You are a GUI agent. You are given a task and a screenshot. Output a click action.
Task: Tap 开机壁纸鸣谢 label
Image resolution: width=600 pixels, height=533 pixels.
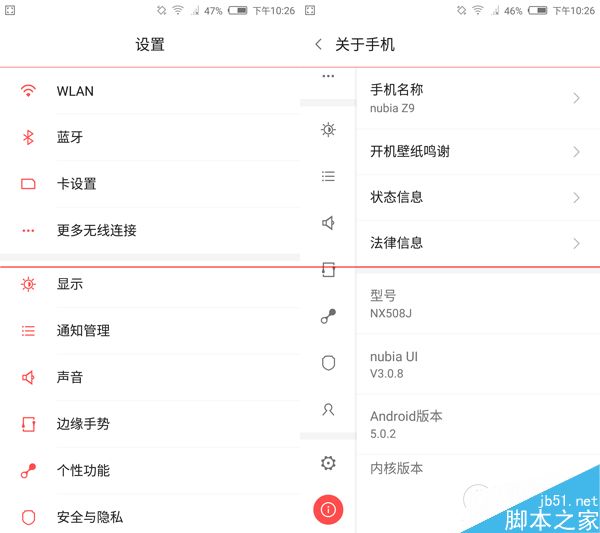(x=410, y=152)
